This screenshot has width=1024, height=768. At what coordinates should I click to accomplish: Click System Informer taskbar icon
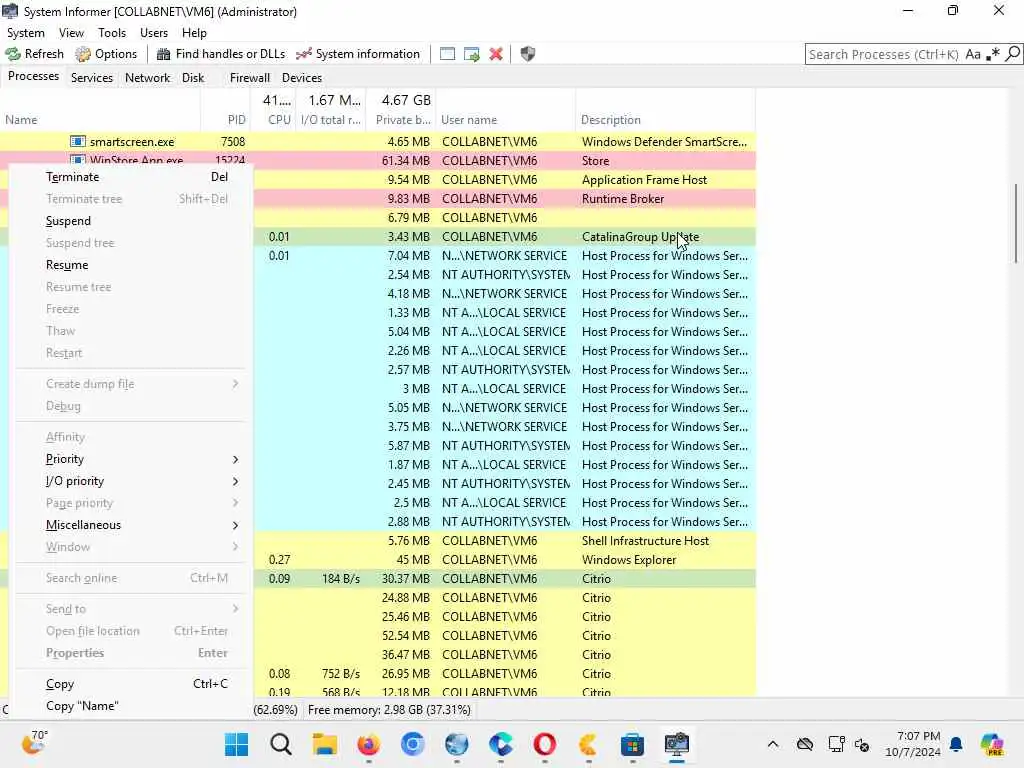coord(677,744)
